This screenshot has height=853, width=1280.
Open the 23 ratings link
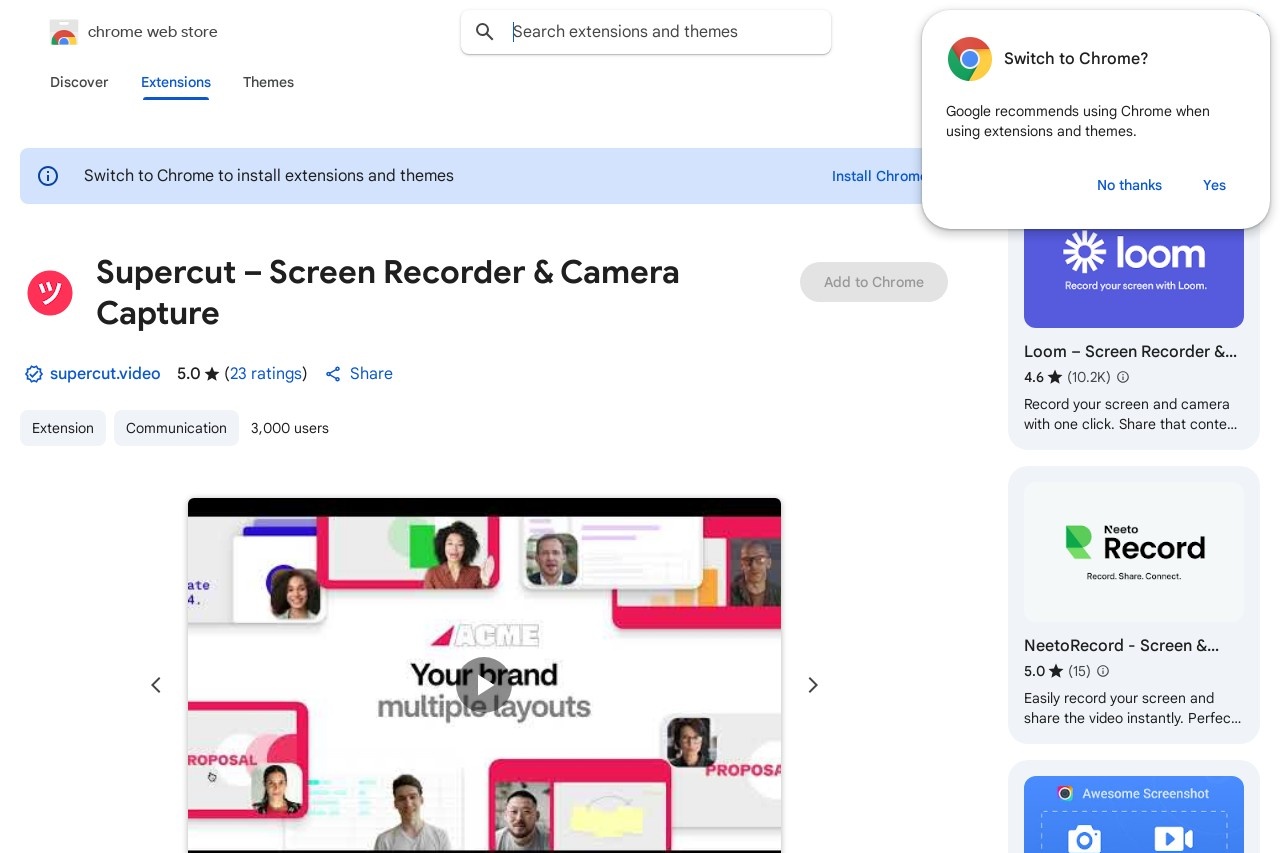[266, 374]
